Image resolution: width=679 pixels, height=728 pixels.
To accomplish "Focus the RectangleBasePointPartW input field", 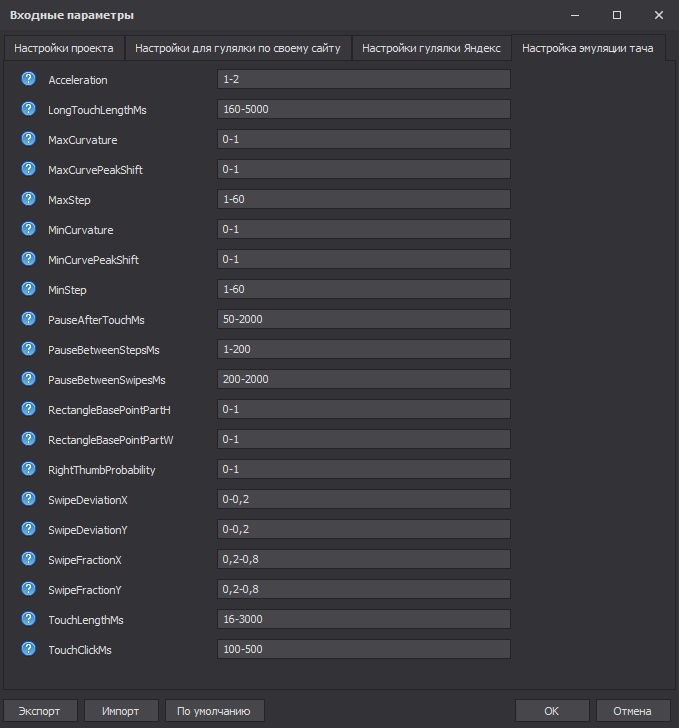I will coord(364,439).
